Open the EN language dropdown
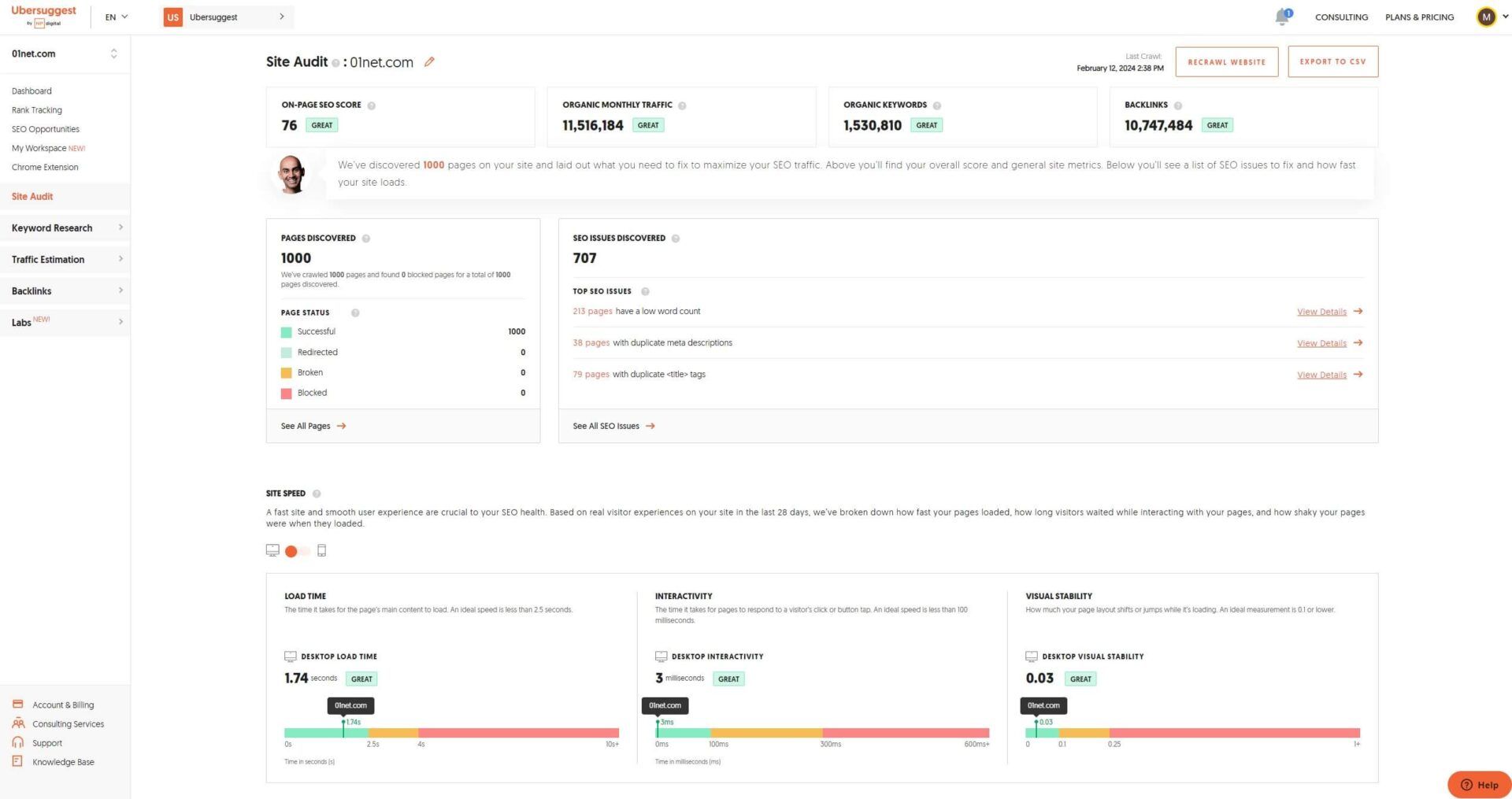The image size is (1512, 799). pos(117,17)
